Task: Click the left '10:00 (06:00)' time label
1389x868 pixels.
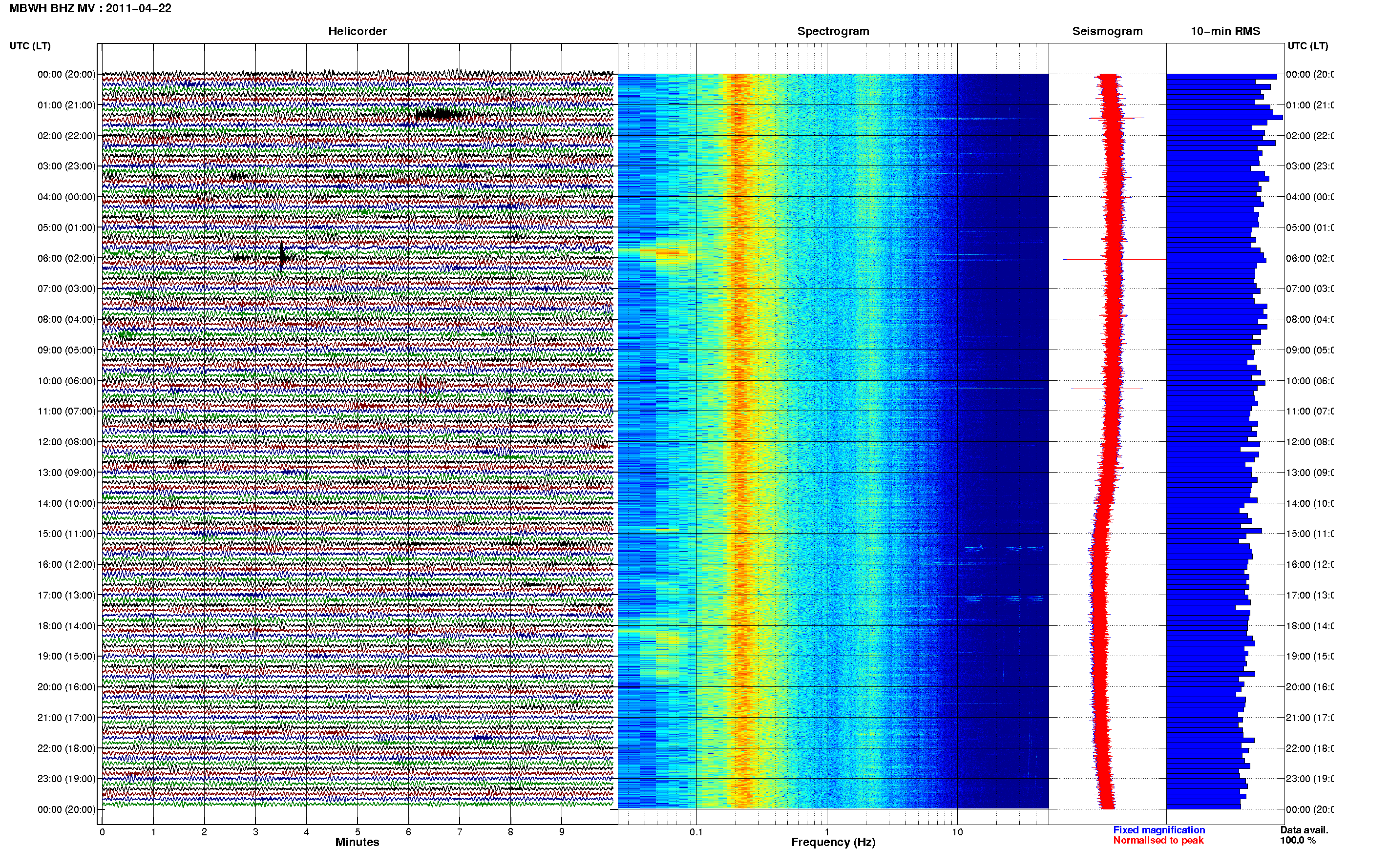Action: [66, 381]
